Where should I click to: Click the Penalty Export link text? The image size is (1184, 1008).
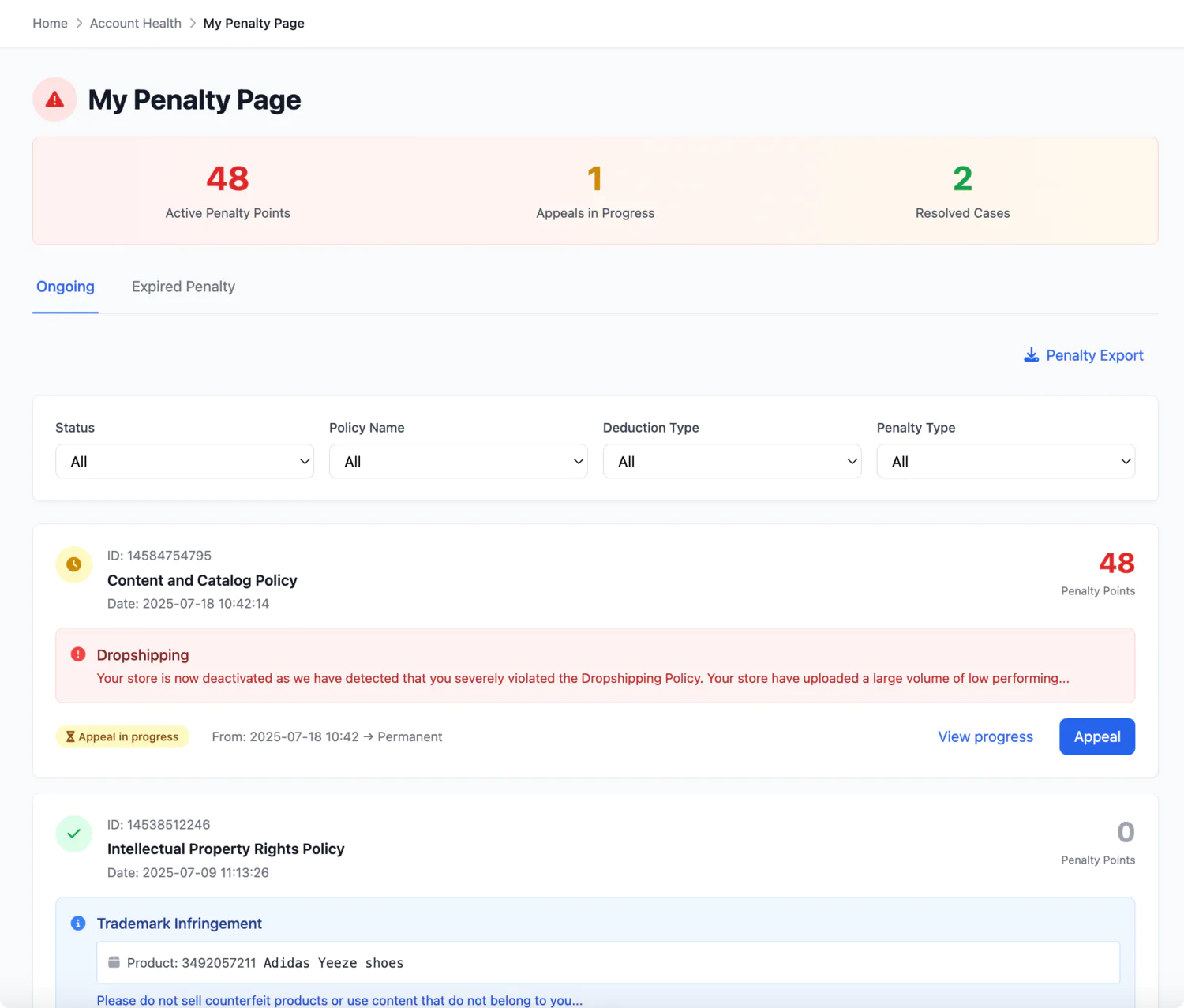[1094, 355]
